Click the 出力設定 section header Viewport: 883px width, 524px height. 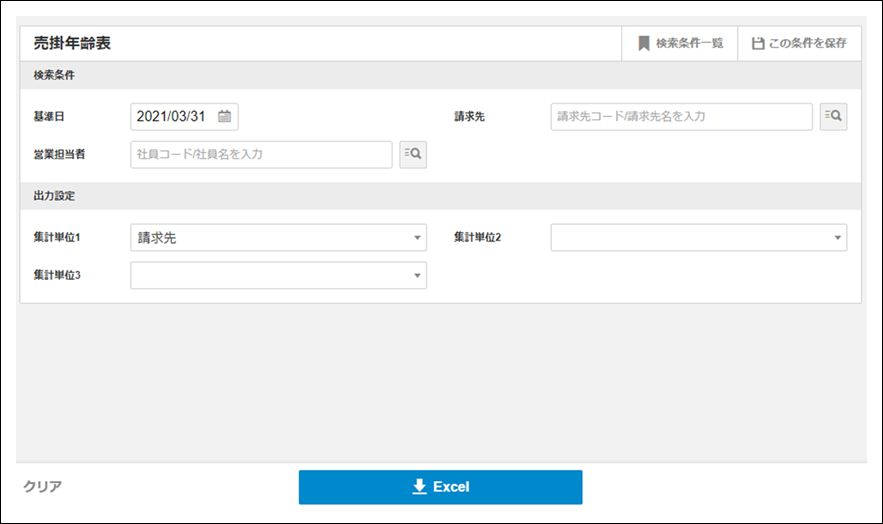[x=440, y=196]
